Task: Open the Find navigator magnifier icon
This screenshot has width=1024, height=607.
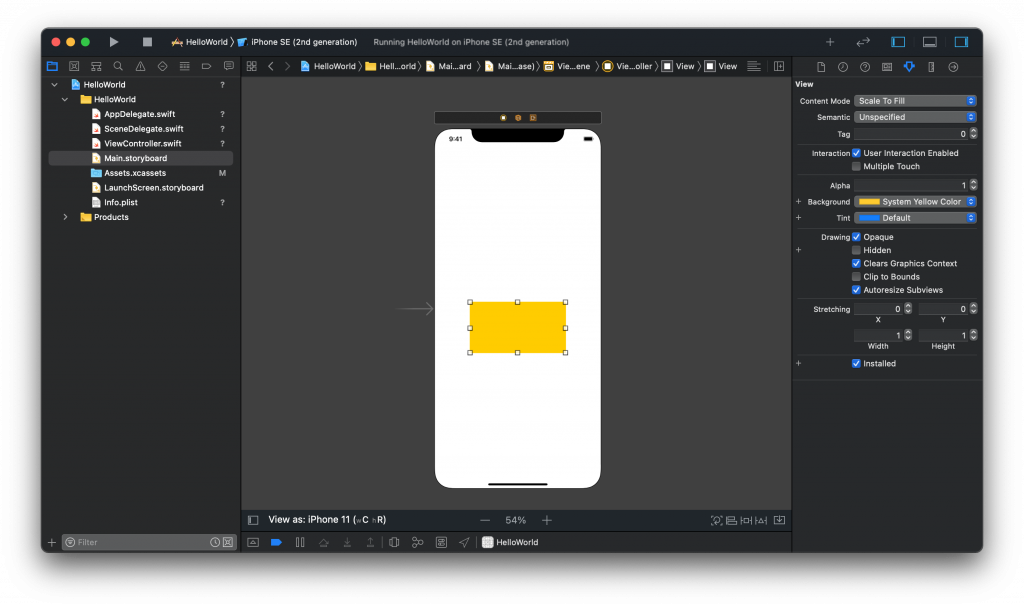Action: click(x=118, y=66)
